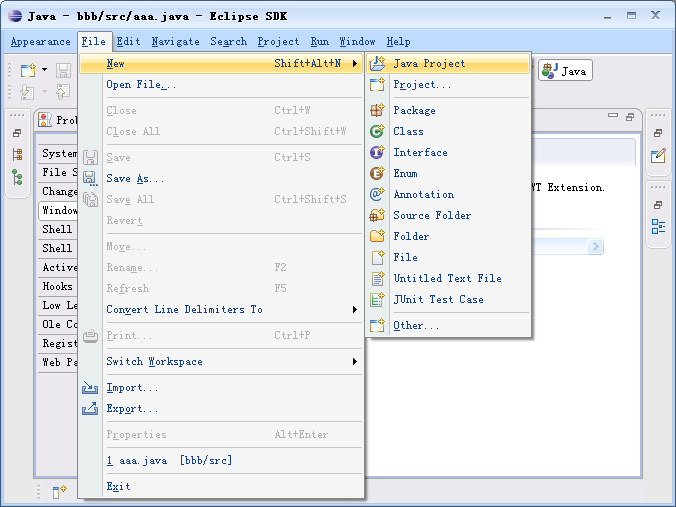Open the Run menu
Screen dimensions: 676x507
click(319, 42)
